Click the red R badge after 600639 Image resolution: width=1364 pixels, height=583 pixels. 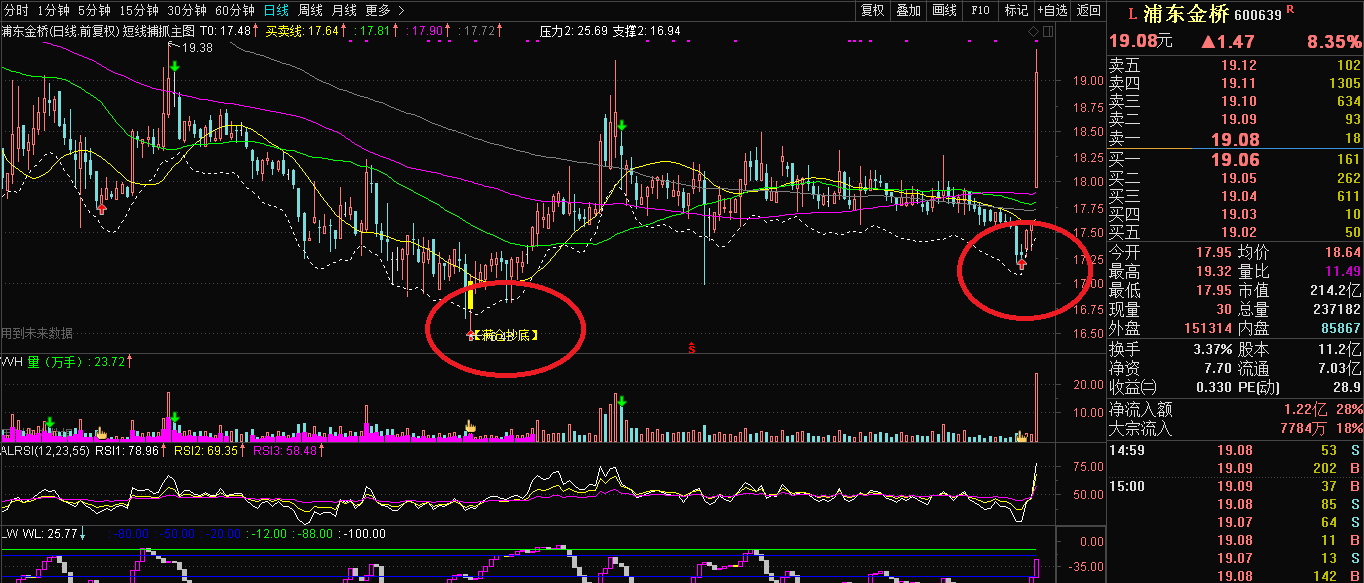point(1290,10)
